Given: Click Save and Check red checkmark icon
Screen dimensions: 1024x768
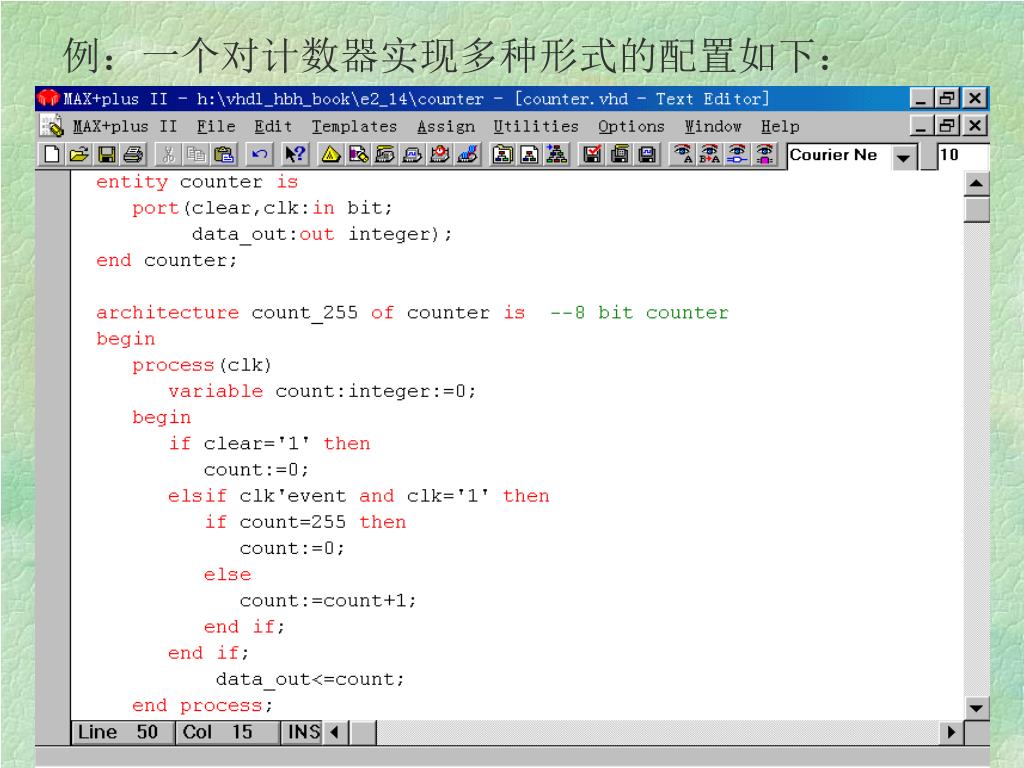Looking at the screenshot, I should coord(592,155).
